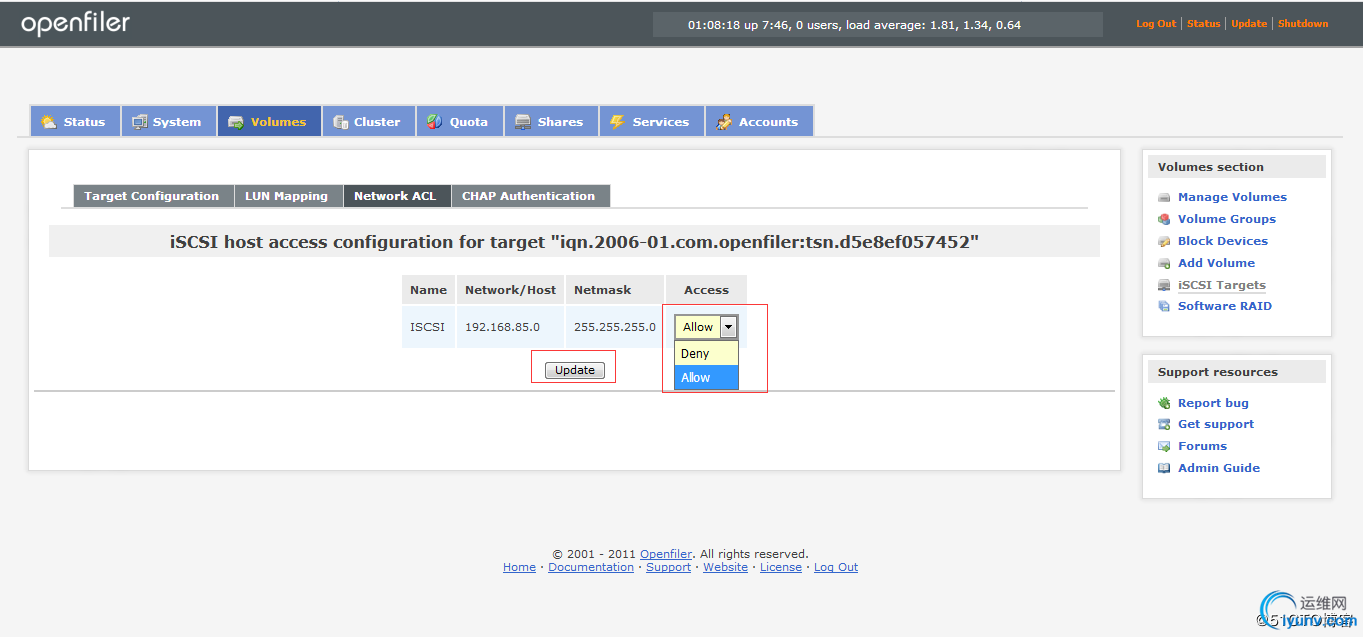
Task: Click the Manage Volumes sidebar icon
Action: 1164,197
